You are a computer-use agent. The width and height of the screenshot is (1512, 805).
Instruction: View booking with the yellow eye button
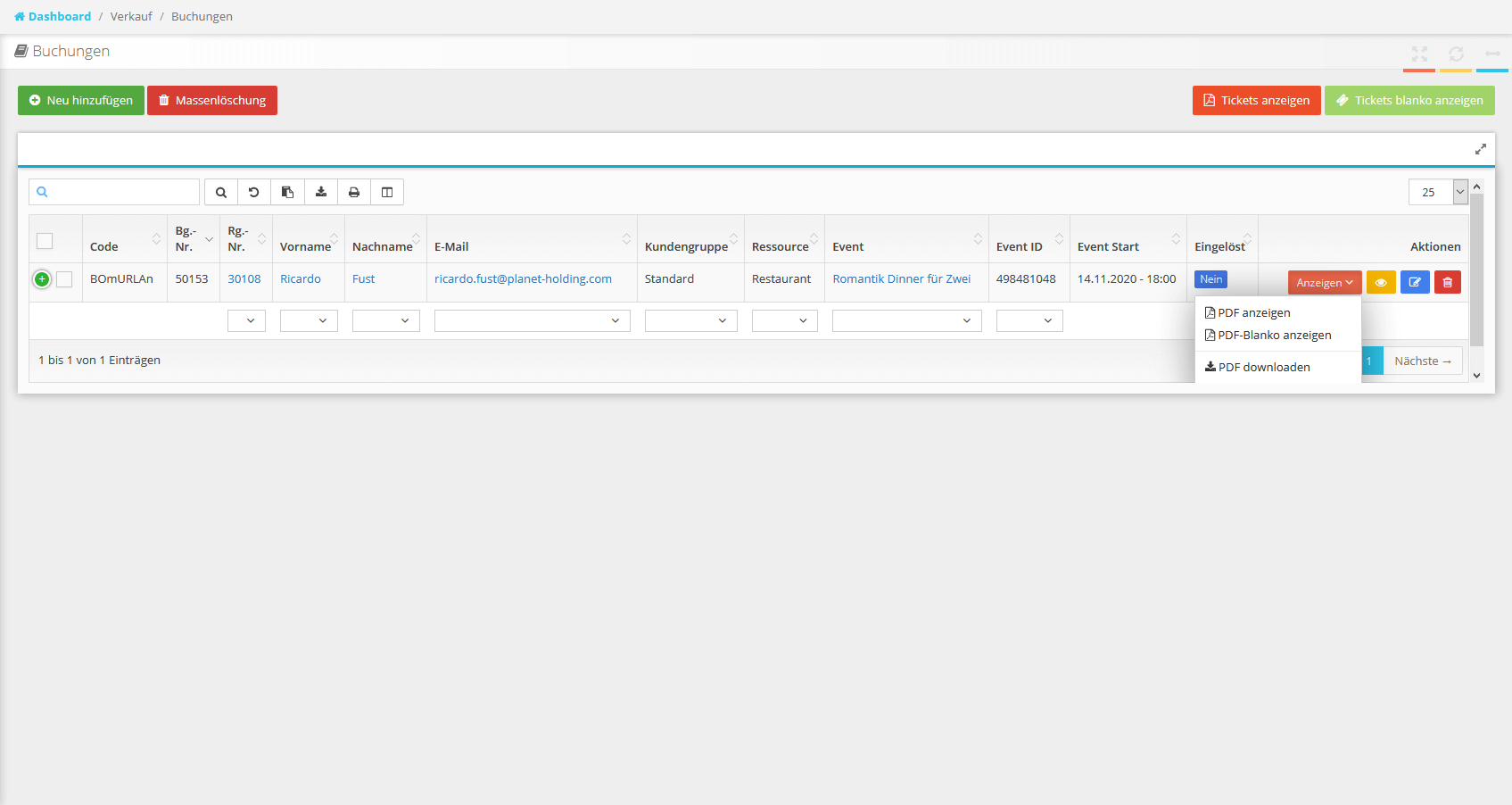click(1381, 282)
